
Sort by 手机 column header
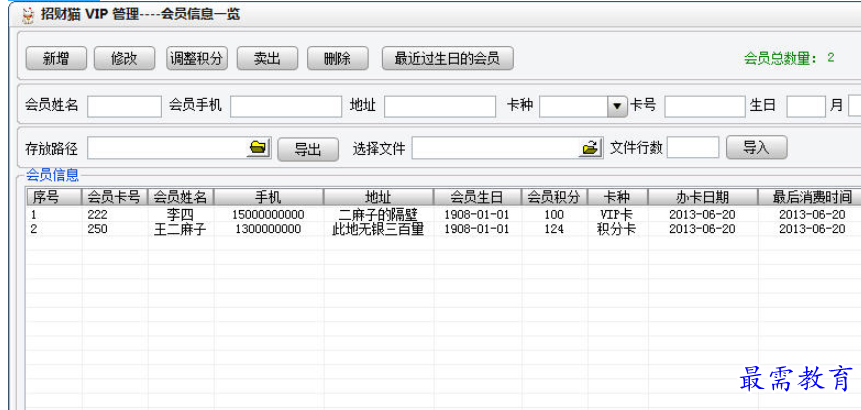tap(269, 197)
